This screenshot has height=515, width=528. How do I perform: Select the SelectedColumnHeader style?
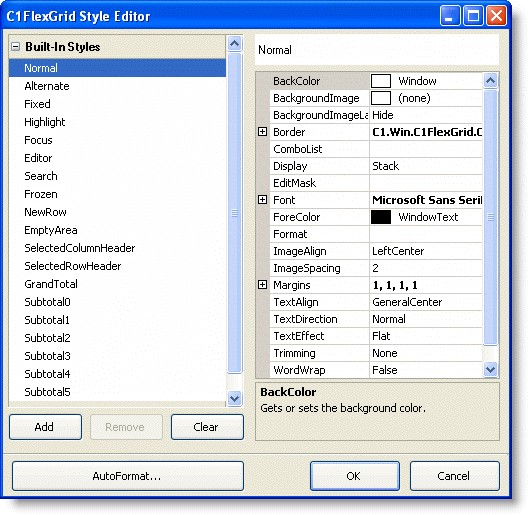click(117, 248)
